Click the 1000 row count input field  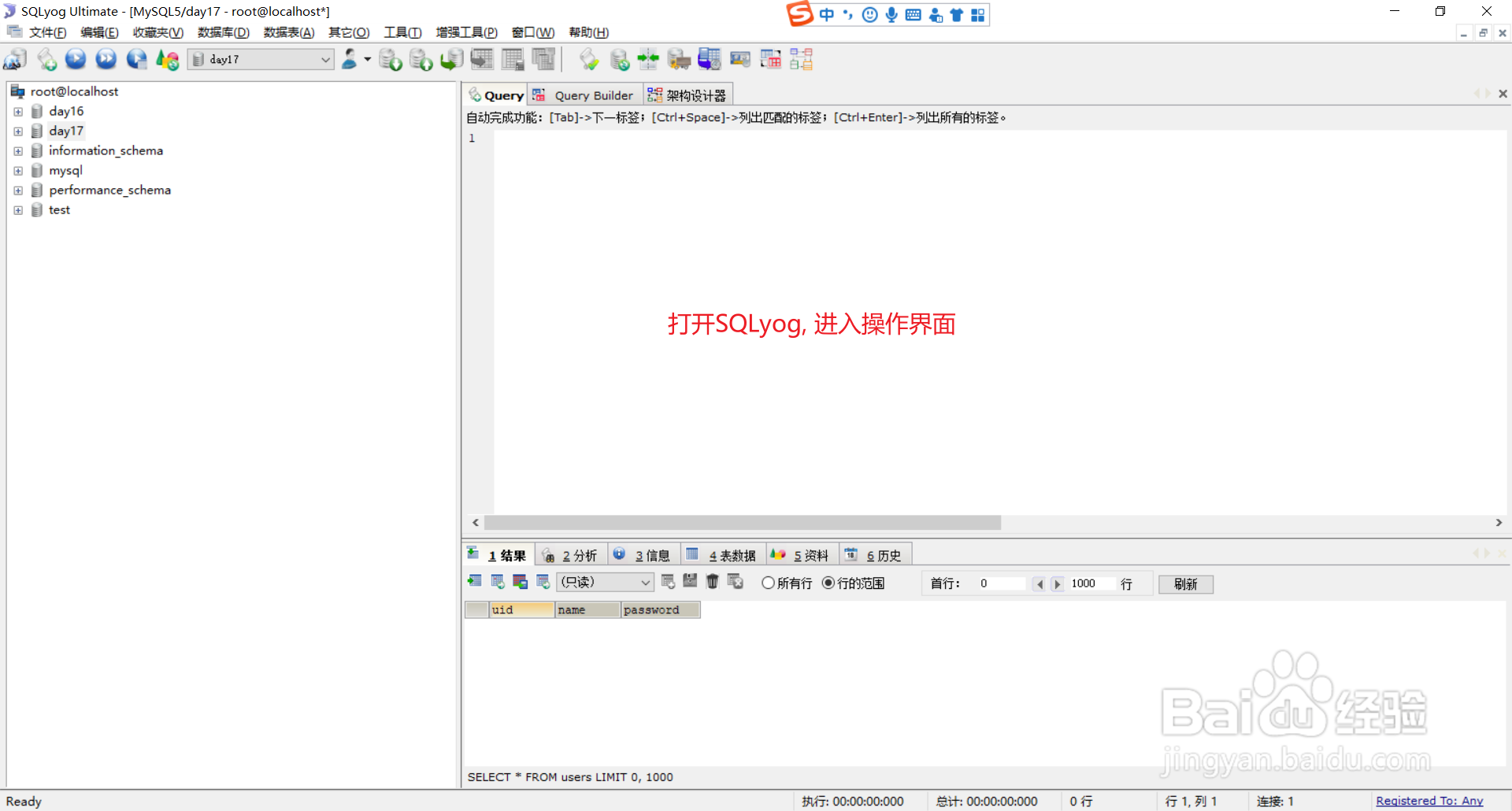(1091, 583)
